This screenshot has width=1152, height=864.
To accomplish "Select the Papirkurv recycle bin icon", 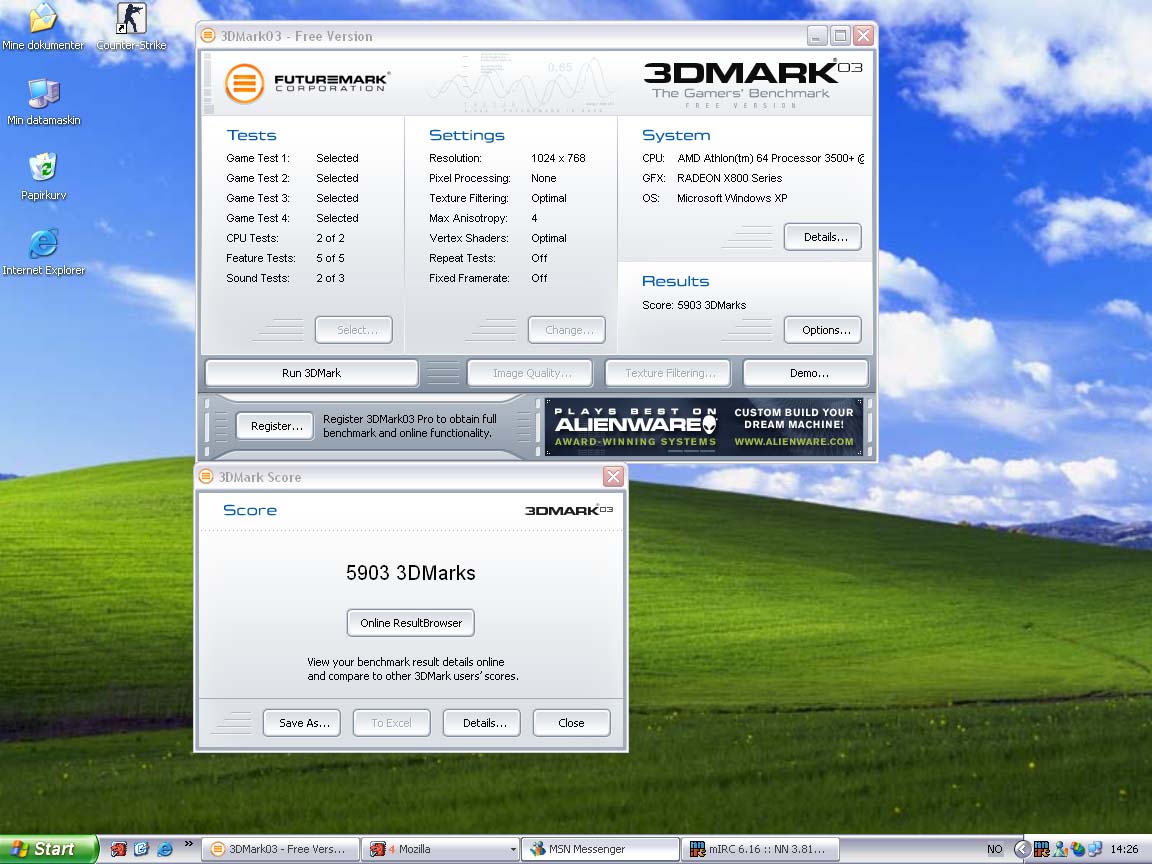I will [x=43, y=176].
